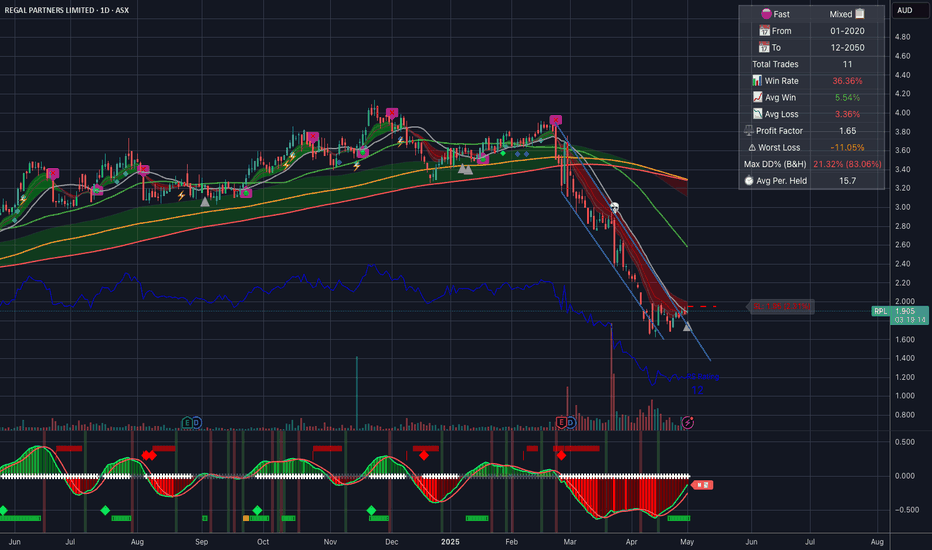Click the rising chart icon beside Avg Win

tap(758, 97)
